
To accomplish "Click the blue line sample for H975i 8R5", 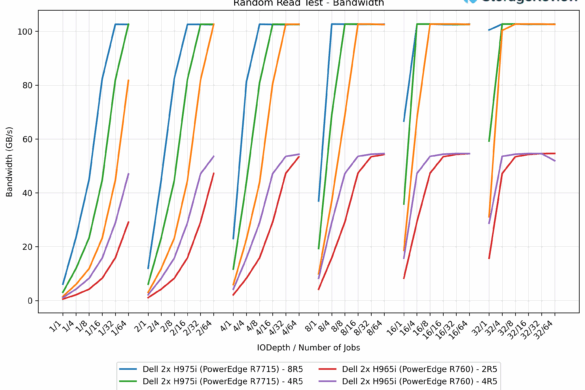I will click(128, 369).
